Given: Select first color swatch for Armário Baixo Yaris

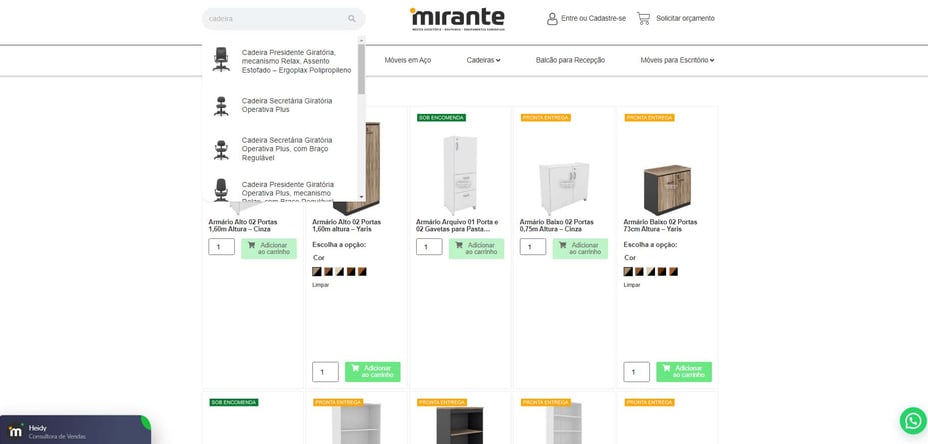Looking at the screenshot, I should click(628, 272).
